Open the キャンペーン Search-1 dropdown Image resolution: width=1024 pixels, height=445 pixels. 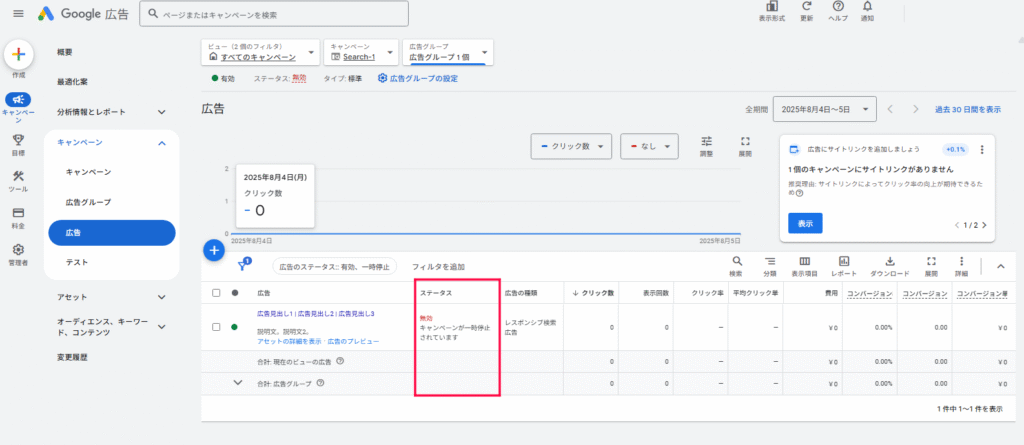tap(361, 52)
